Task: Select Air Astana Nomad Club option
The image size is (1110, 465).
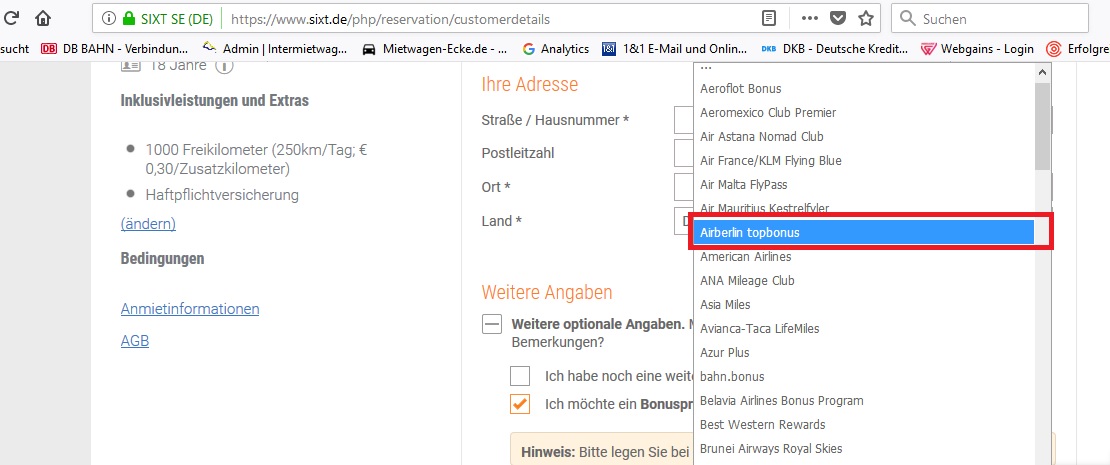Action: tap(863, 137)
